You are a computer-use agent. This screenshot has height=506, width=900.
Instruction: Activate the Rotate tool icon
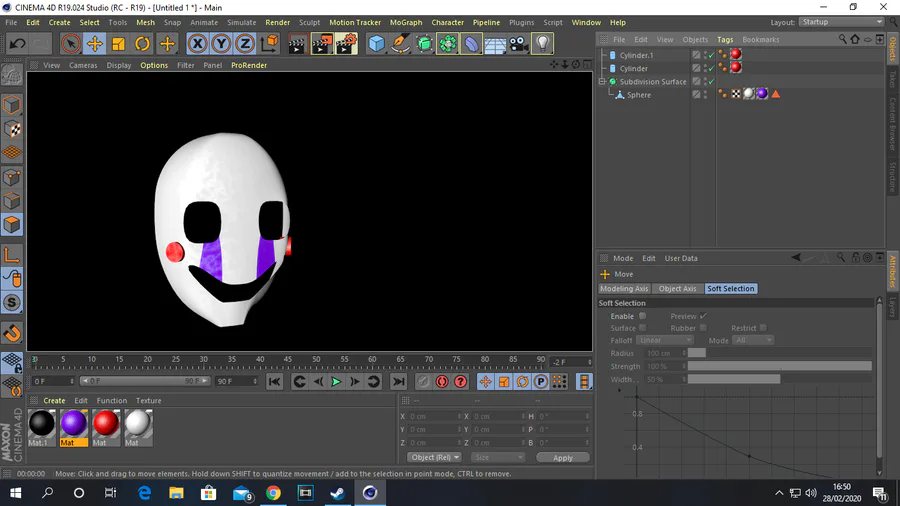click(x=142, y=44)
